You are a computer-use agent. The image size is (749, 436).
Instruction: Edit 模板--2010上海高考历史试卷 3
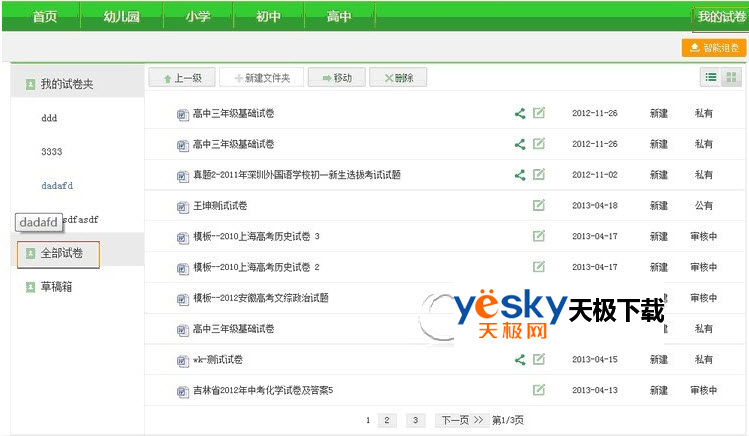click(539, 236)
